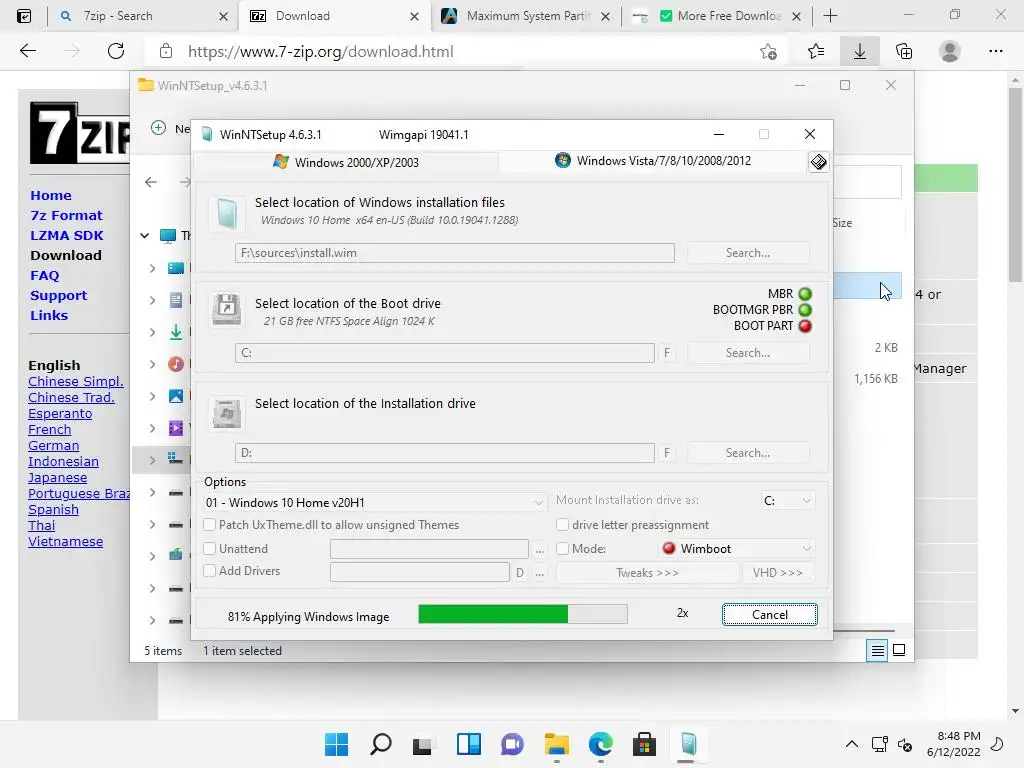The width and height of the screenshot is (1024, 768).
Task: Open Task View on taskbar
Action: coord(423,744)
